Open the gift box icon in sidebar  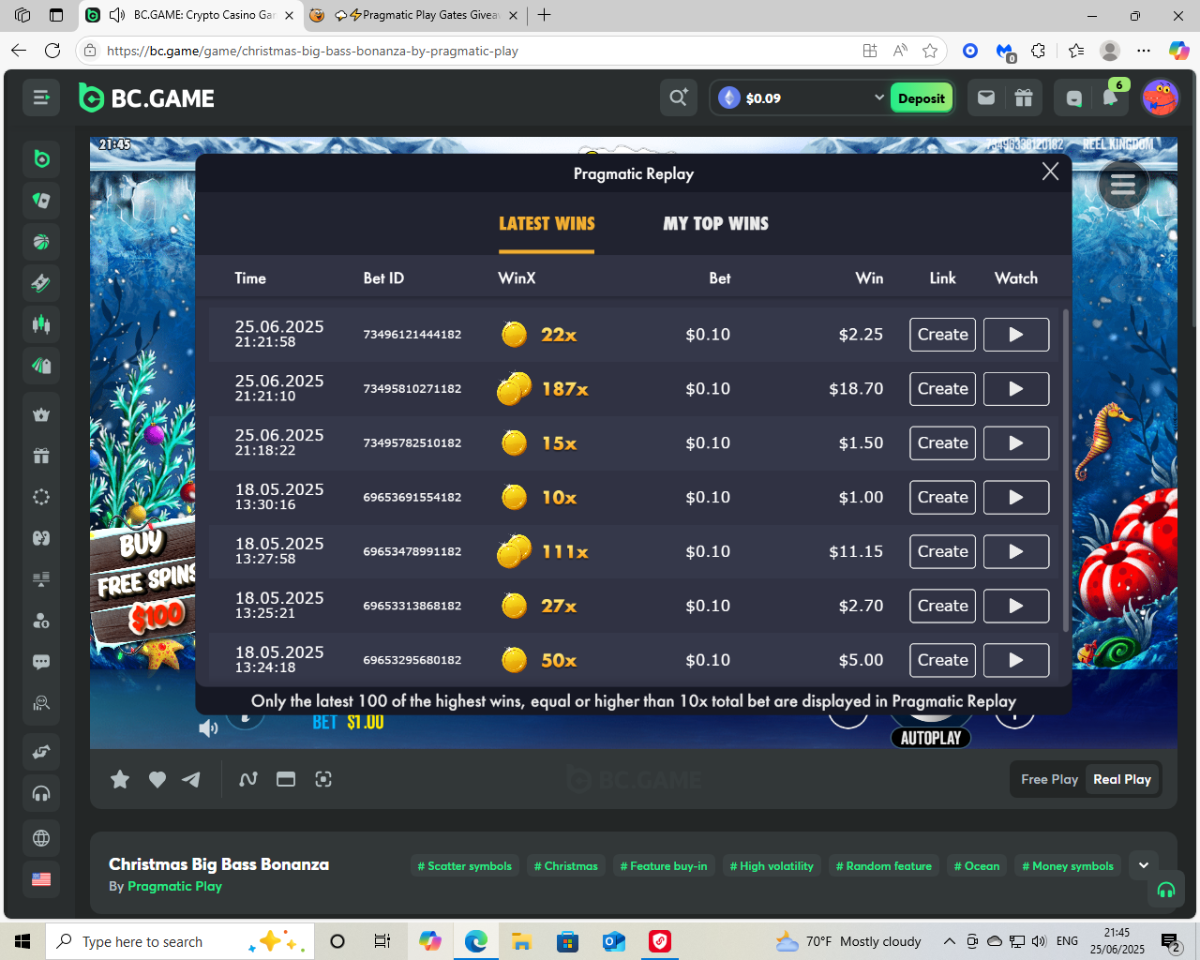click(x=41, y=456)
